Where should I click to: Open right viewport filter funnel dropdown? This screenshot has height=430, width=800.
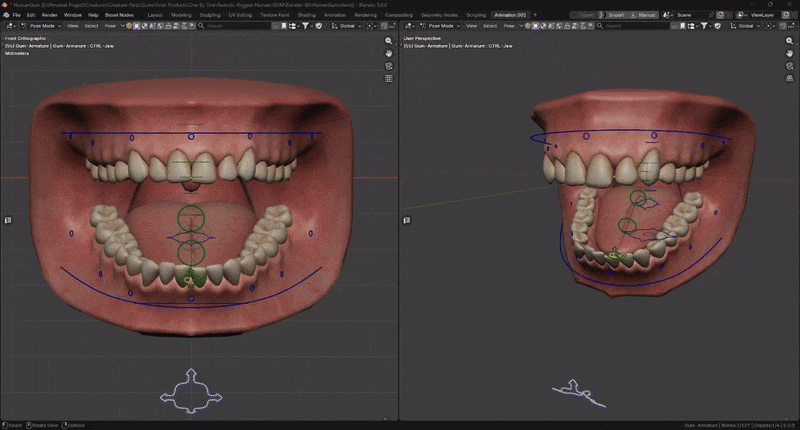click(x=706, y=26)
